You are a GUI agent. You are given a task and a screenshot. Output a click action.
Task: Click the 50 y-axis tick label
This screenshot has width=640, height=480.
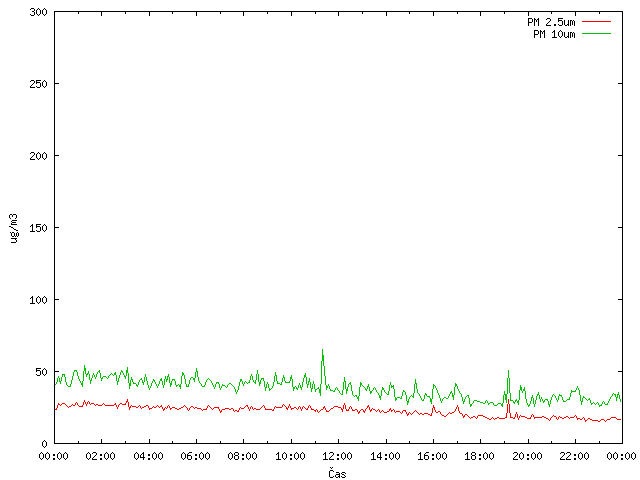[x=41, y=372]
